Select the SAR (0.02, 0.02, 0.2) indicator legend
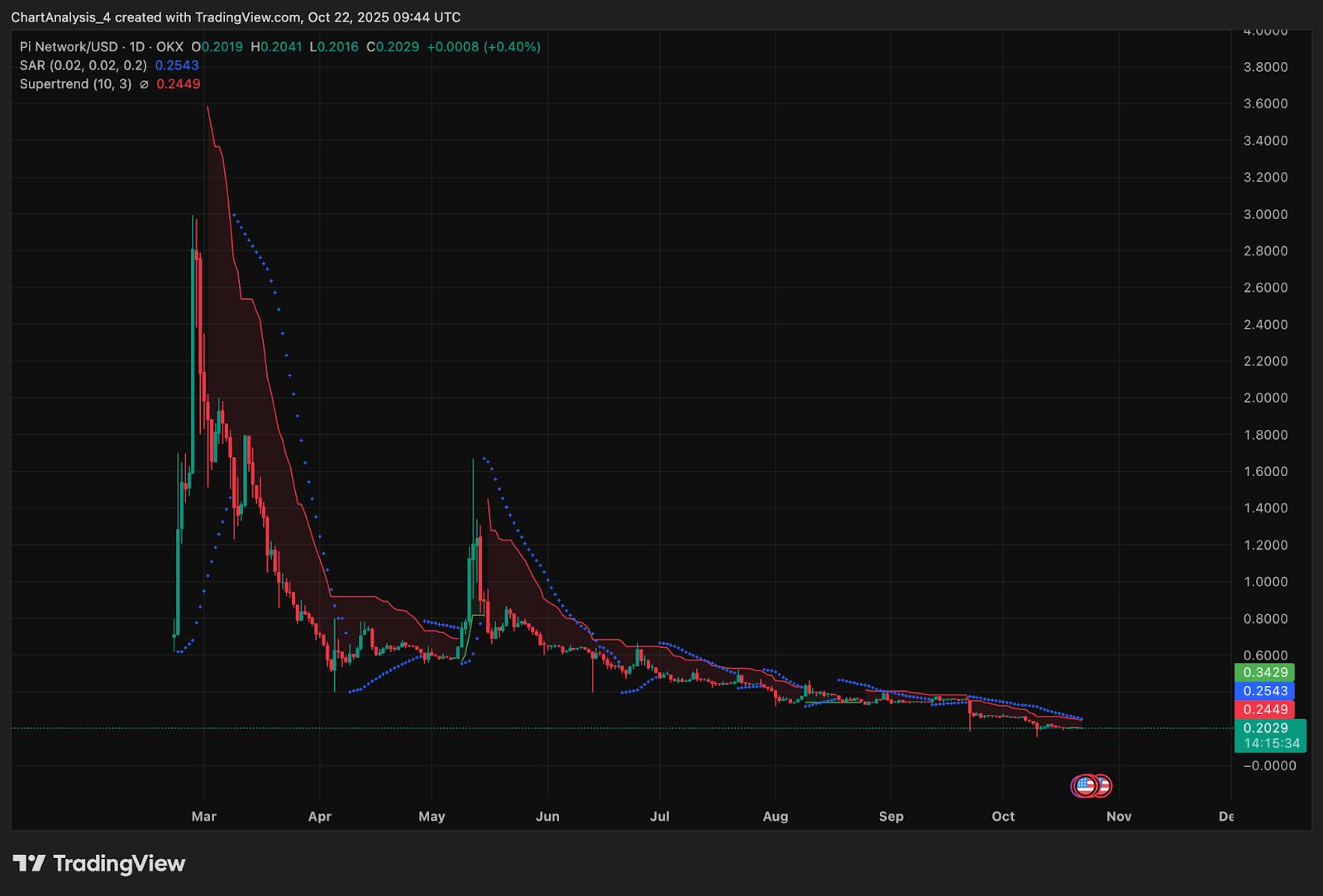This screenshot has height=896, width=1323. click(84, 65)
